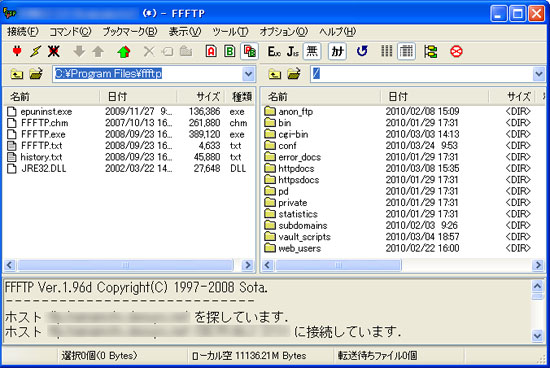Switch to details view icon
The height and width of the screenshot is (368, 550).
(x=407, y=52)
